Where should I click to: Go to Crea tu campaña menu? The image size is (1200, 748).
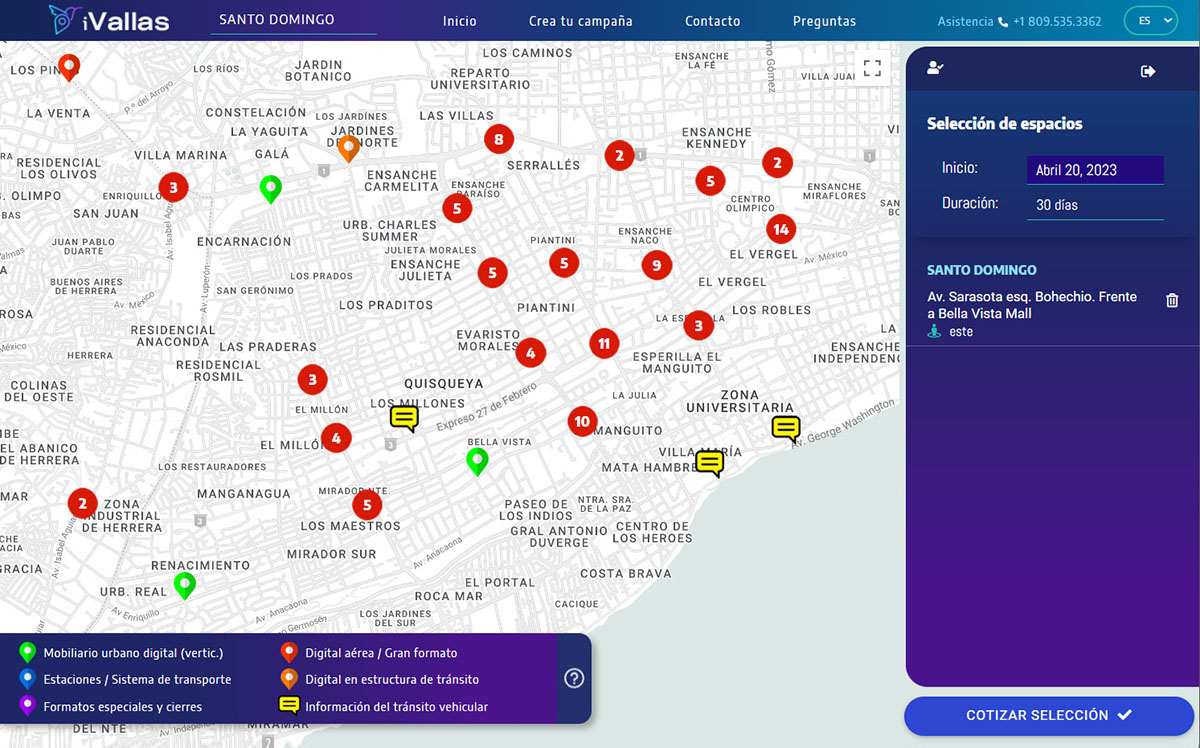click(580, 21)
